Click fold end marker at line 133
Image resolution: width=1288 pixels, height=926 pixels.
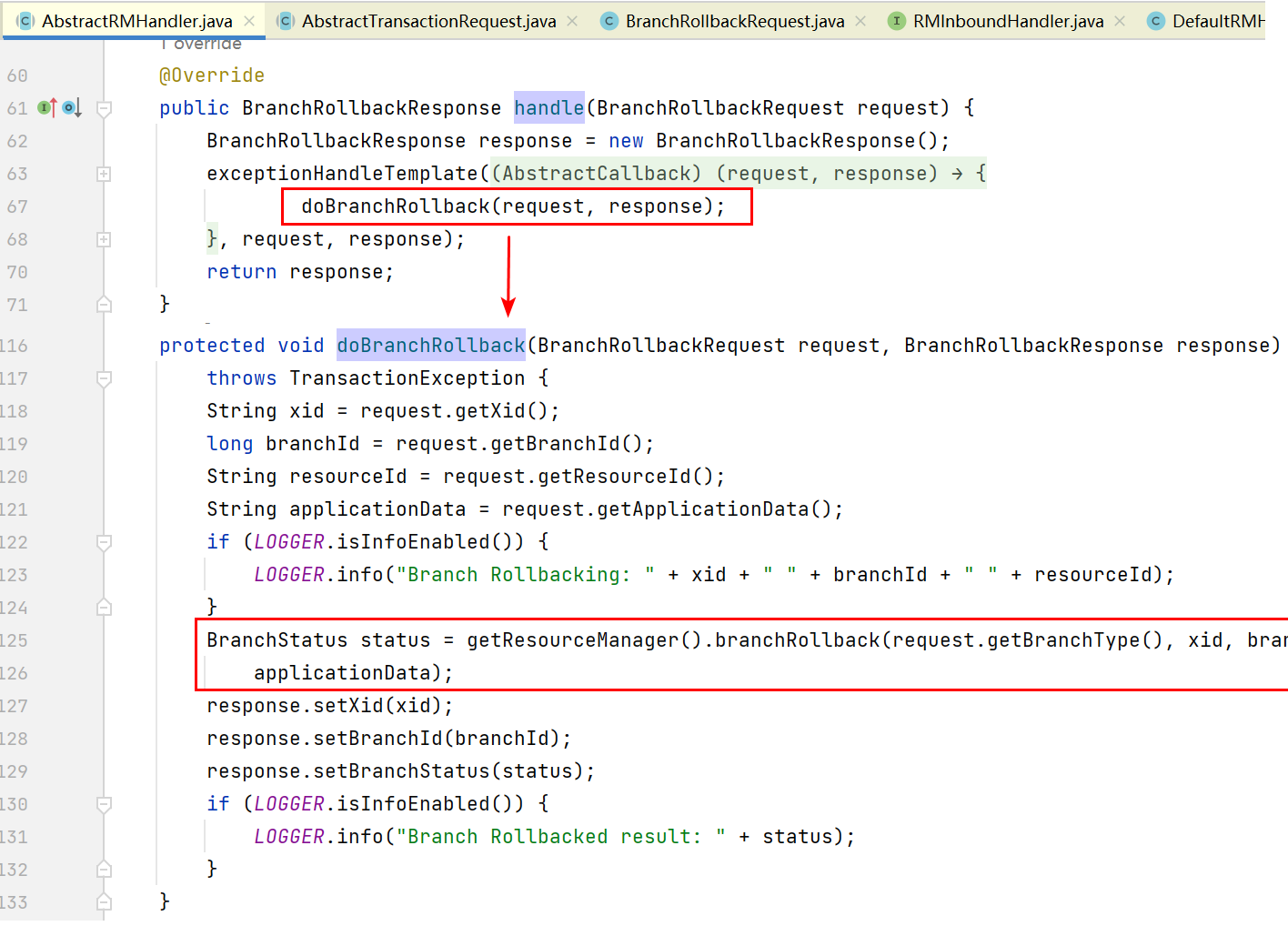click(104, 902)
